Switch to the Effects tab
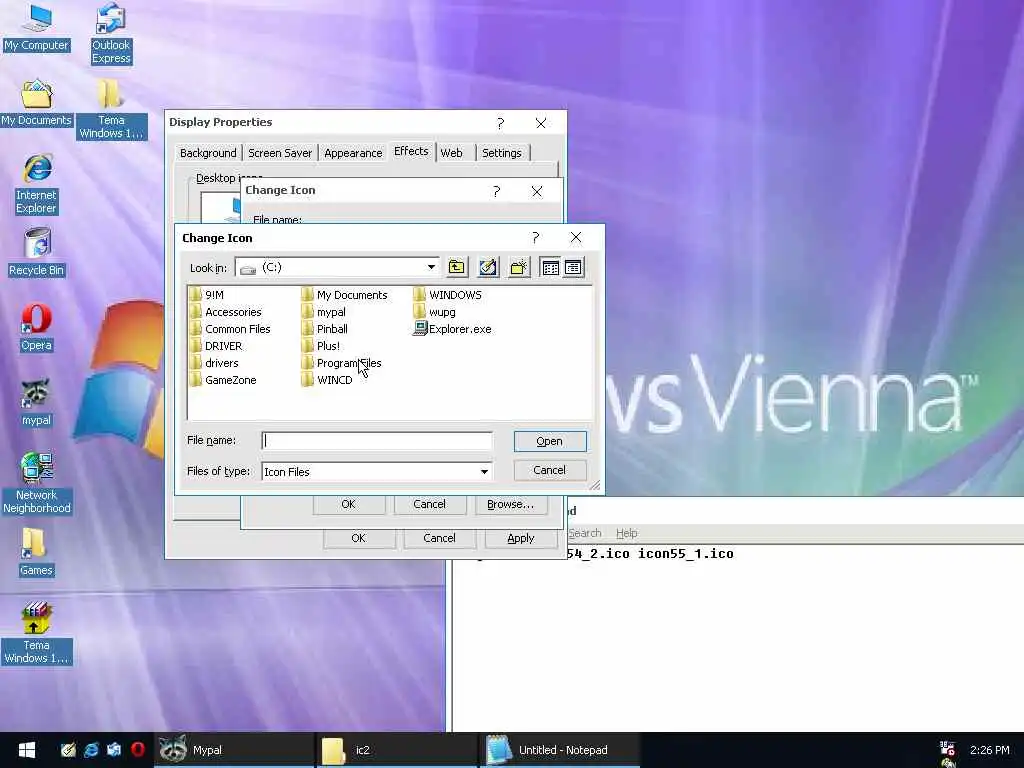Screen dimensions: 1024x768 411,151
